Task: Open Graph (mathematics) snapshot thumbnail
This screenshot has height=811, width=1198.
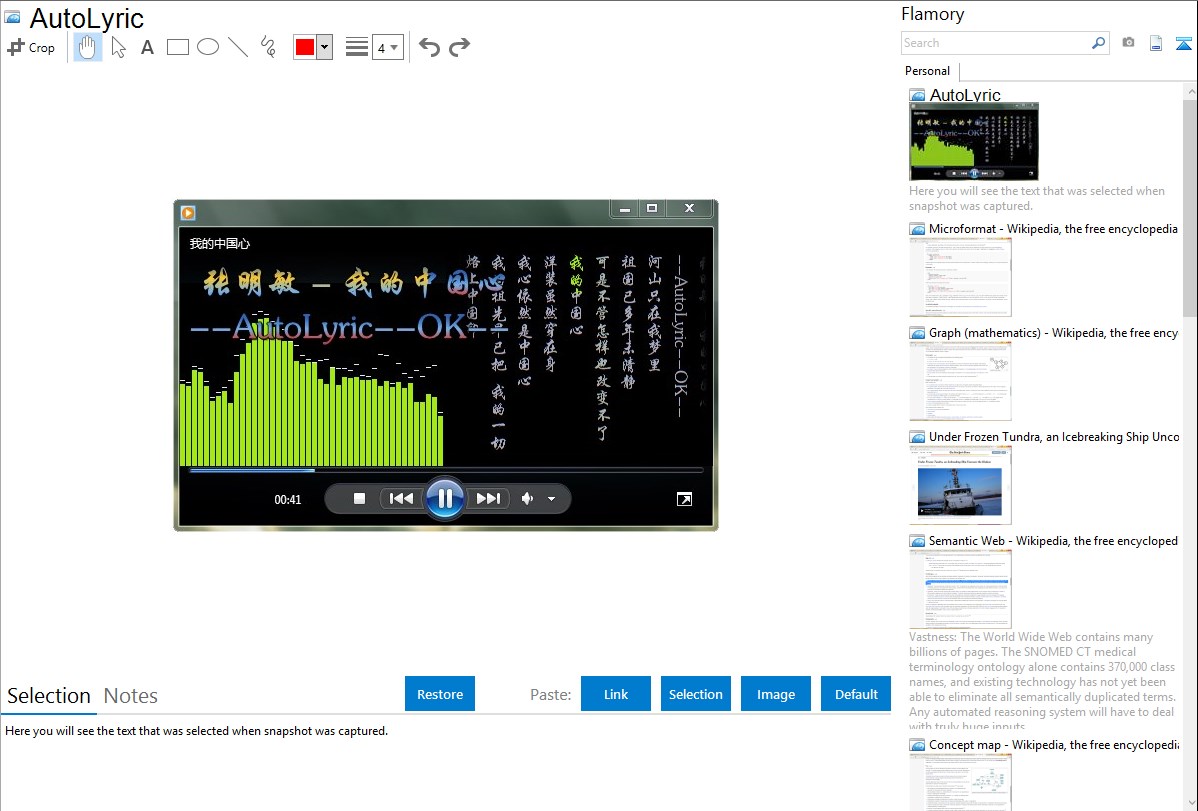Action: (x=960, y=381)
